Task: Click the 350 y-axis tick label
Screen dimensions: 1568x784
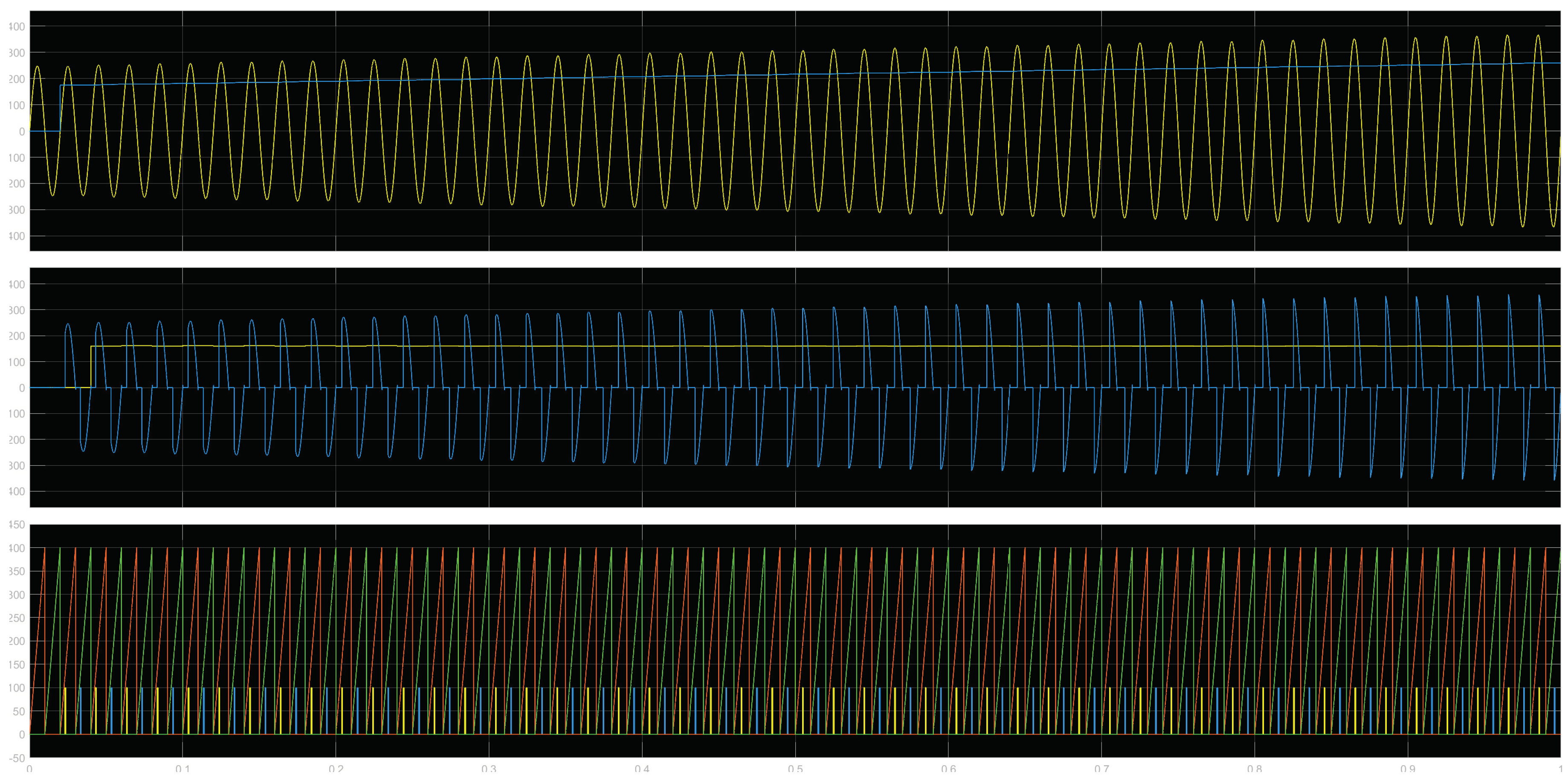Action: coord(17,571)
